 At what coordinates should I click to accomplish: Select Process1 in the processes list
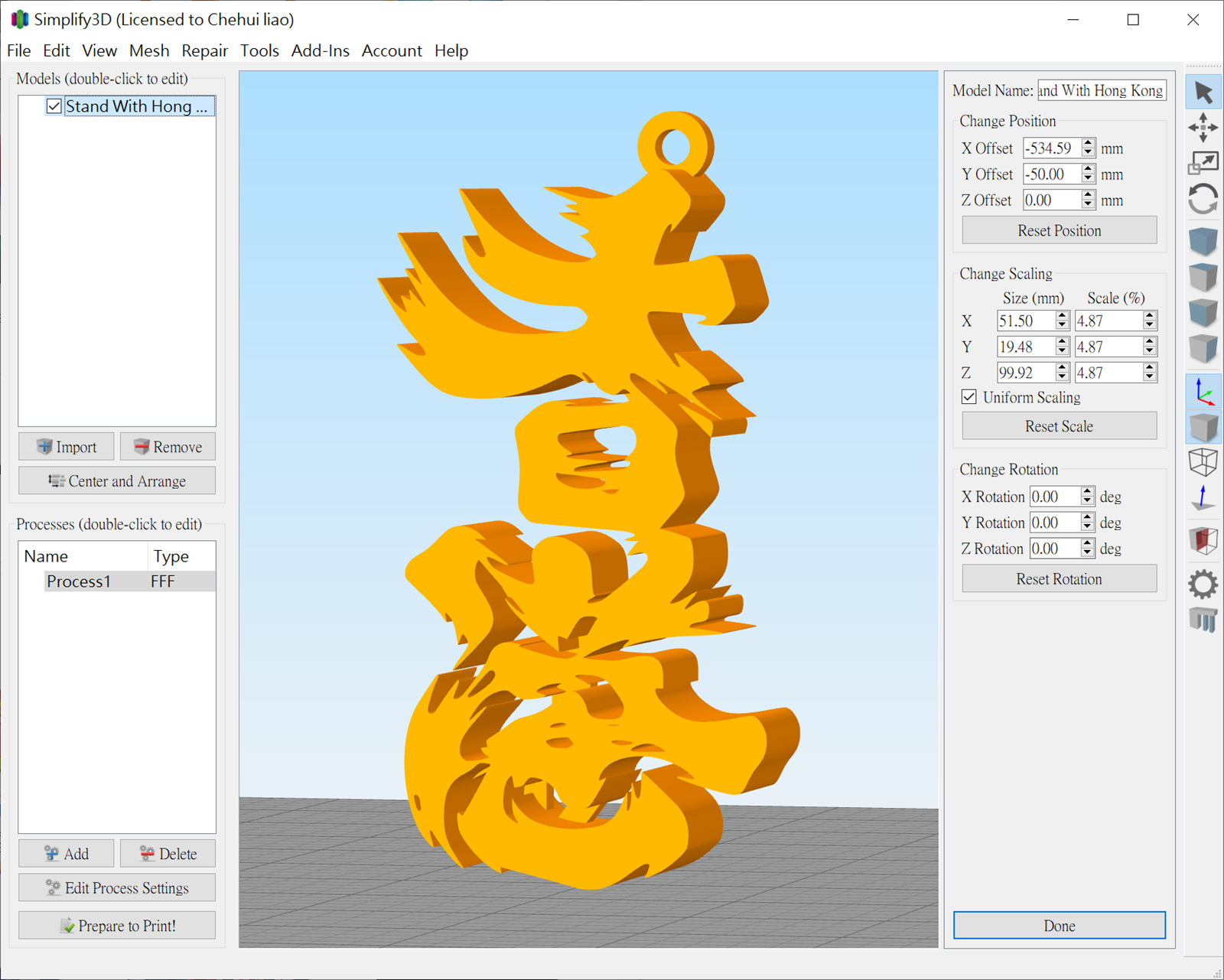point(79,581)
